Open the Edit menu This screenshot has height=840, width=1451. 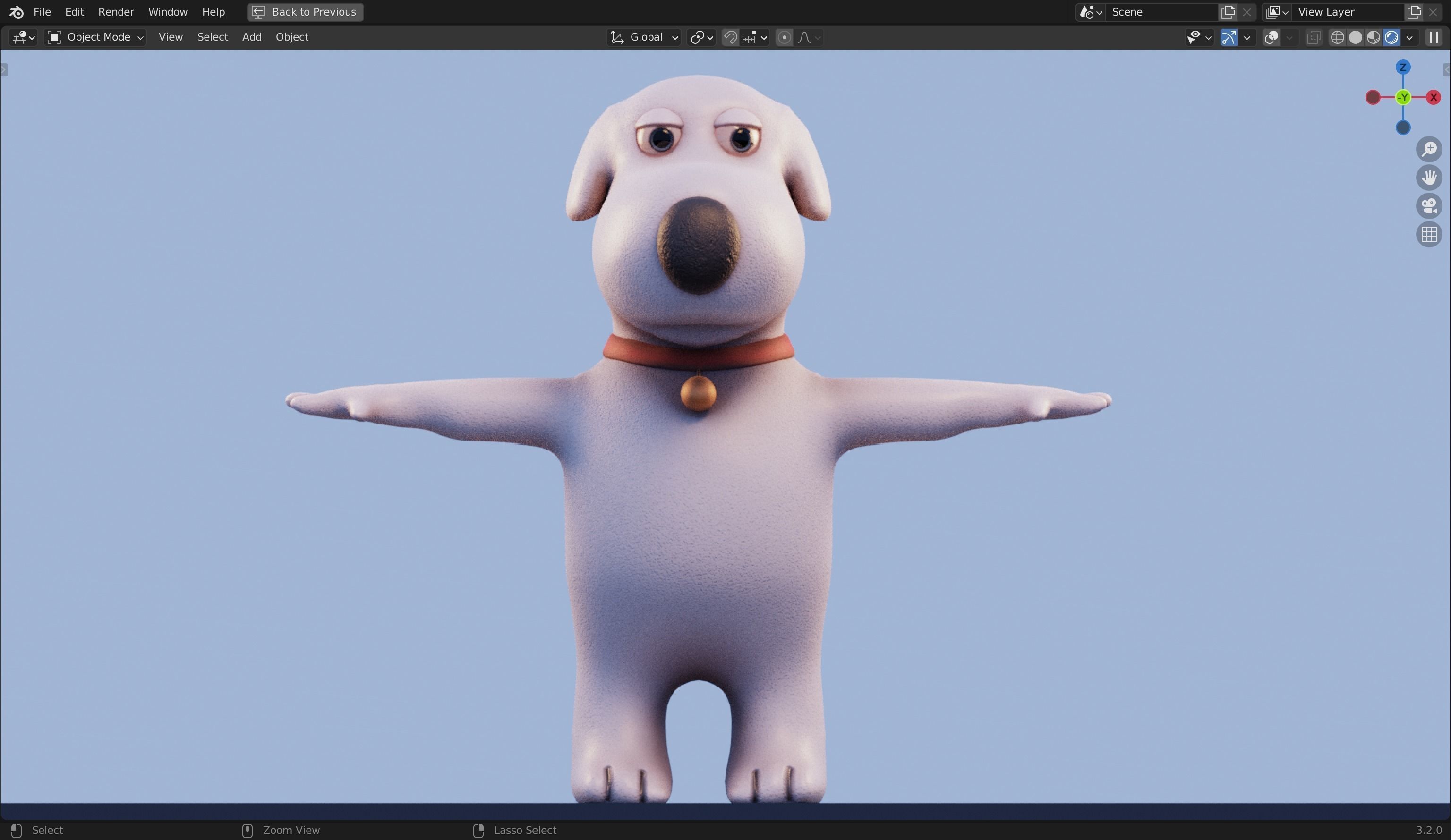[74, 12]
